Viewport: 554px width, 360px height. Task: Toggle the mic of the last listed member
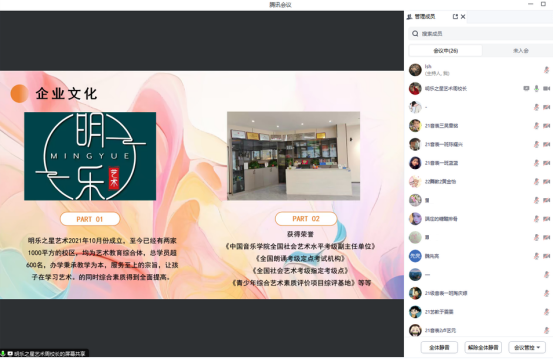tap(547, 330)
